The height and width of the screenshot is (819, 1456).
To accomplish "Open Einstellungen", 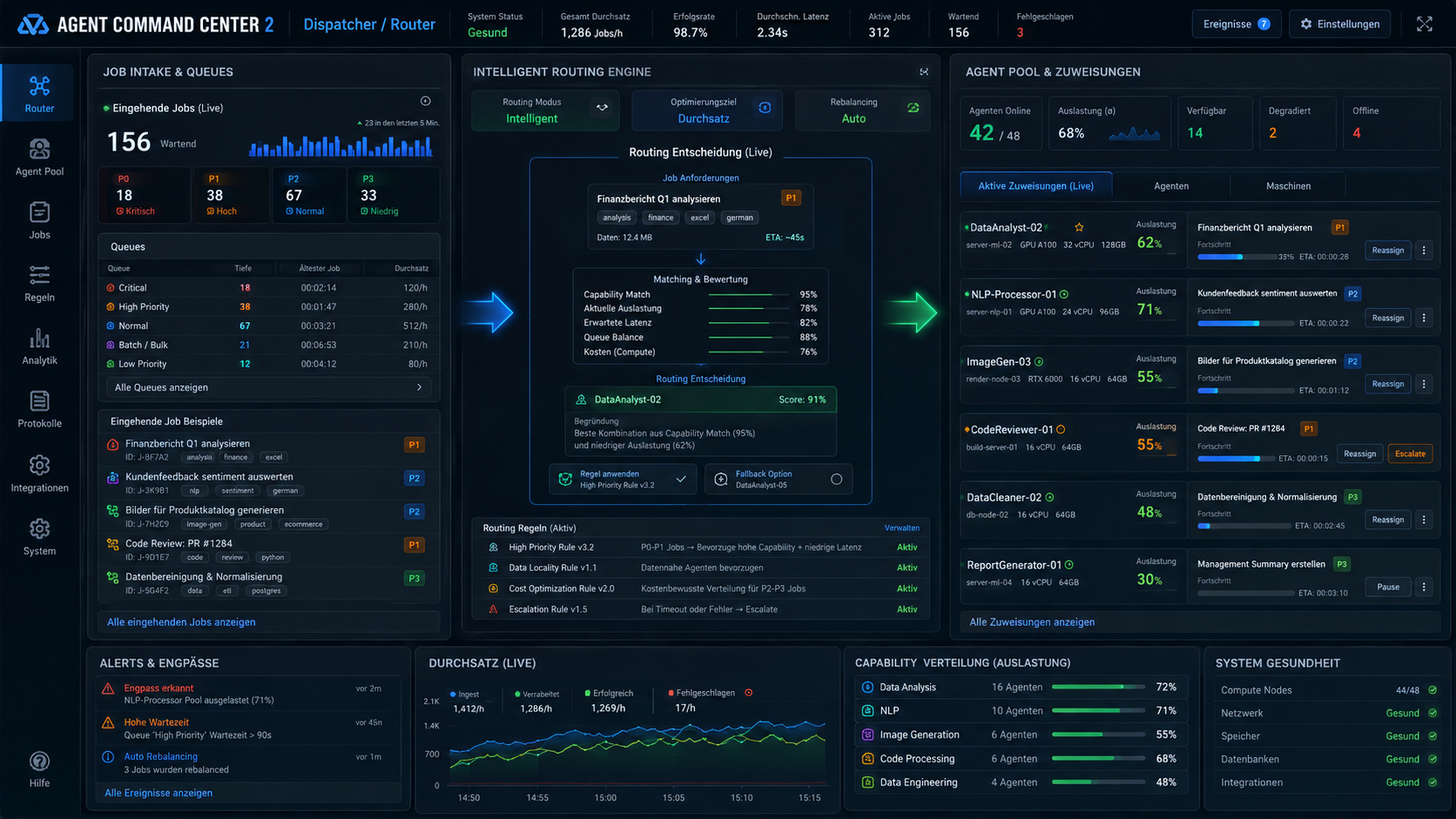I will (x=1339, y=24).
